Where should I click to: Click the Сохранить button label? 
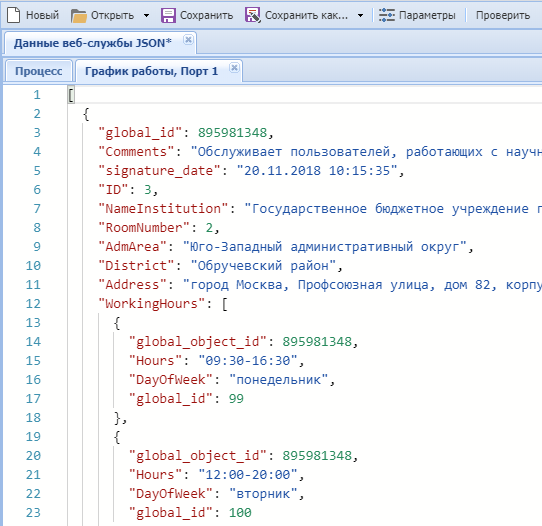pos(206,15)
